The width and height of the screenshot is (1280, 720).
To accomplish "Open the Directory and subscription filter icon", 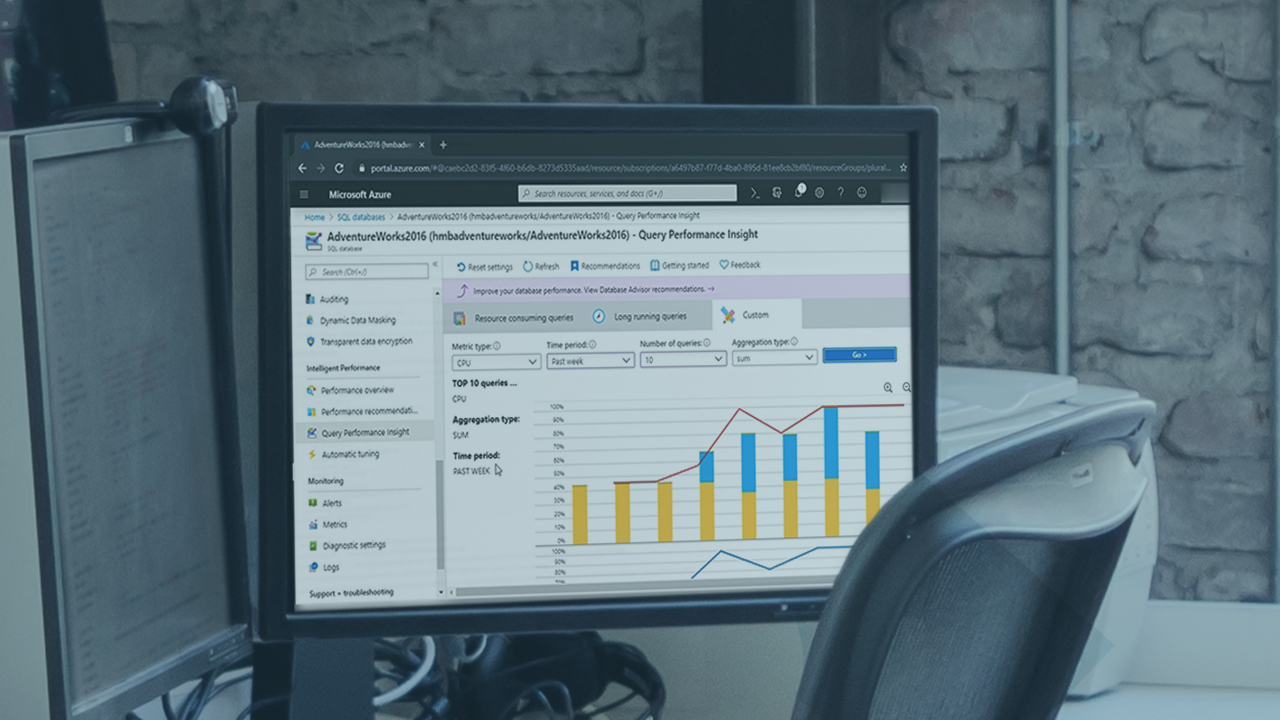I will tap(778, 192).
